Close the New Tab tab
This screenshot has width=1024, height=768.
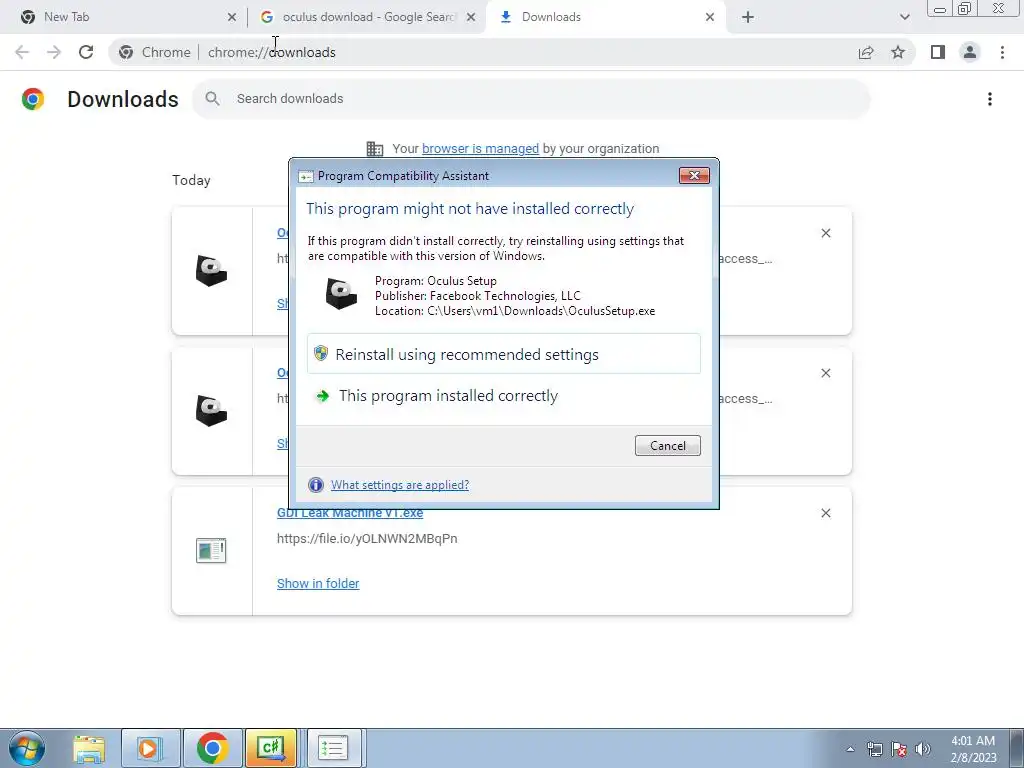[231, 17]
